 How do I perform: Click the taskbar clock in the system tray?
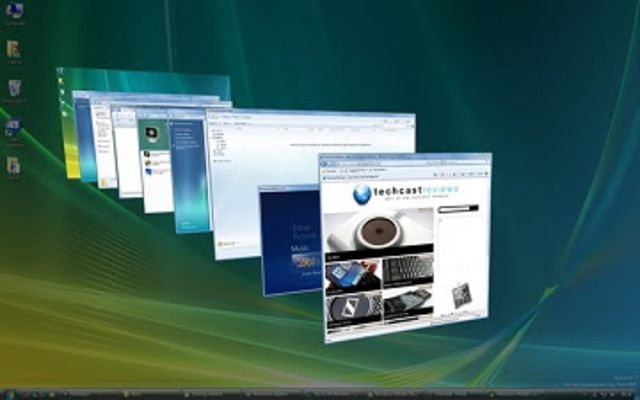pos(624,395)
